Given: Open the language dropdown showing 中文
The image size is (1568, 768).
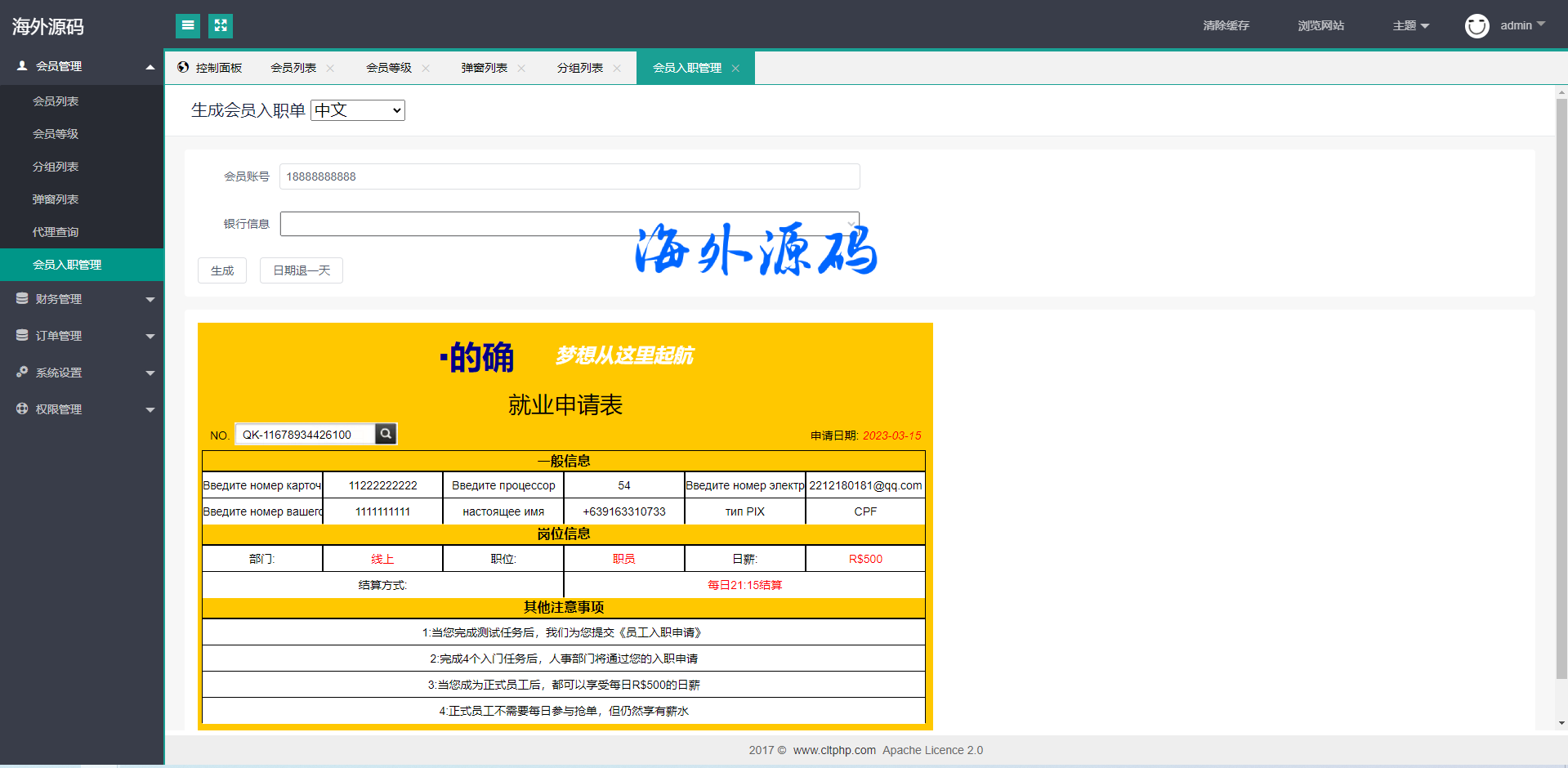Looking at the screenshot, I should [358, 110].
